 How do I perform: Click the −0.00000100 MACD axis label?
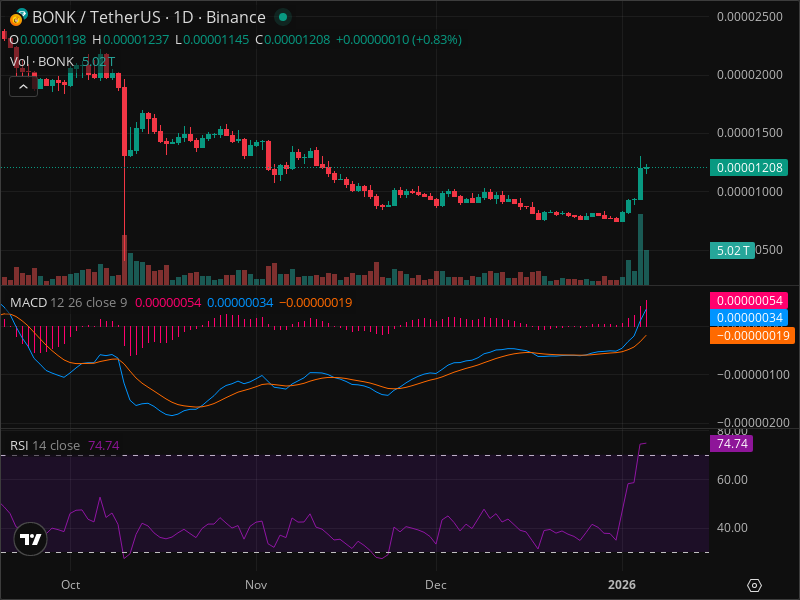click(753, 374)
